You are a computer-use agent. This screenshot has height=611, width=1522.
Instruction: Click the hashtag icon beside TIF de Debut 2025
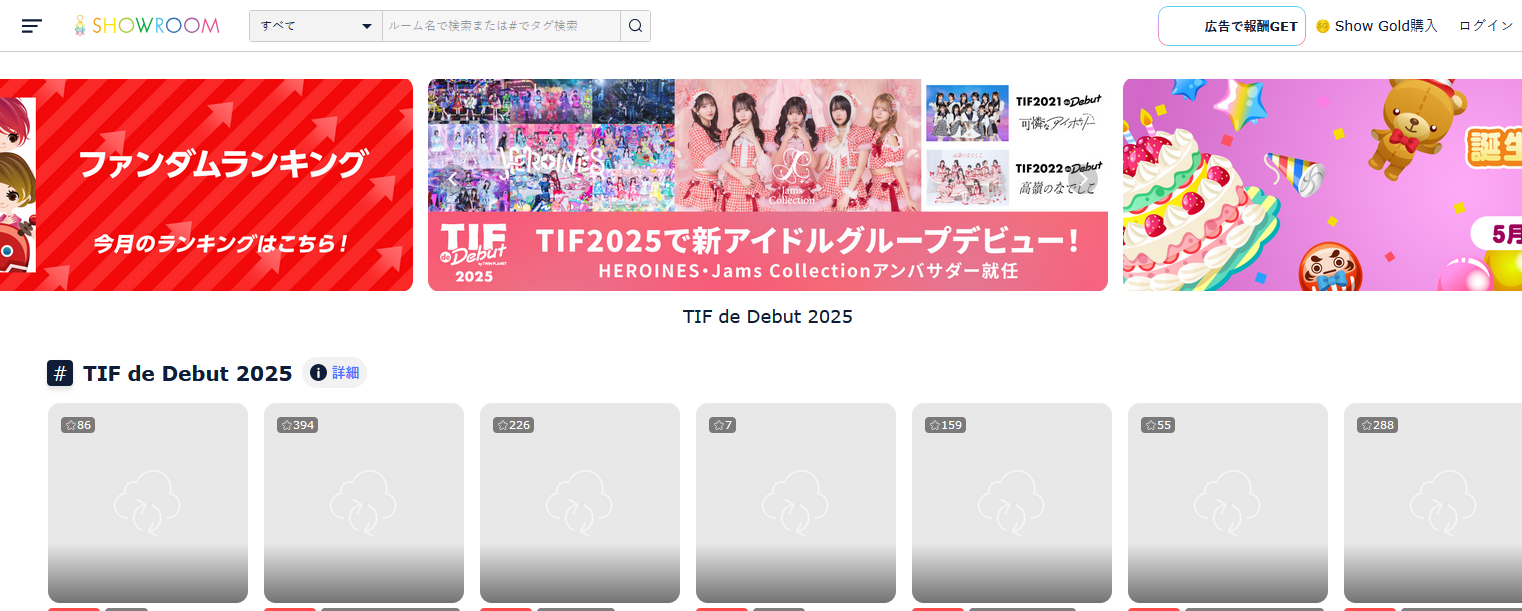click(60, 373)
